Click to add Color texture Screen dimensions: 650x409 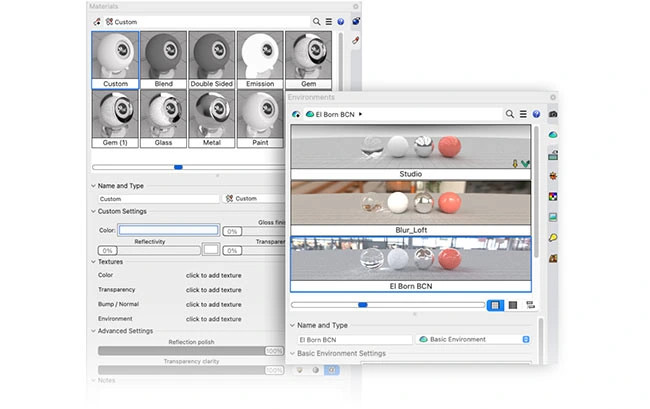click(x=213, y=275)
